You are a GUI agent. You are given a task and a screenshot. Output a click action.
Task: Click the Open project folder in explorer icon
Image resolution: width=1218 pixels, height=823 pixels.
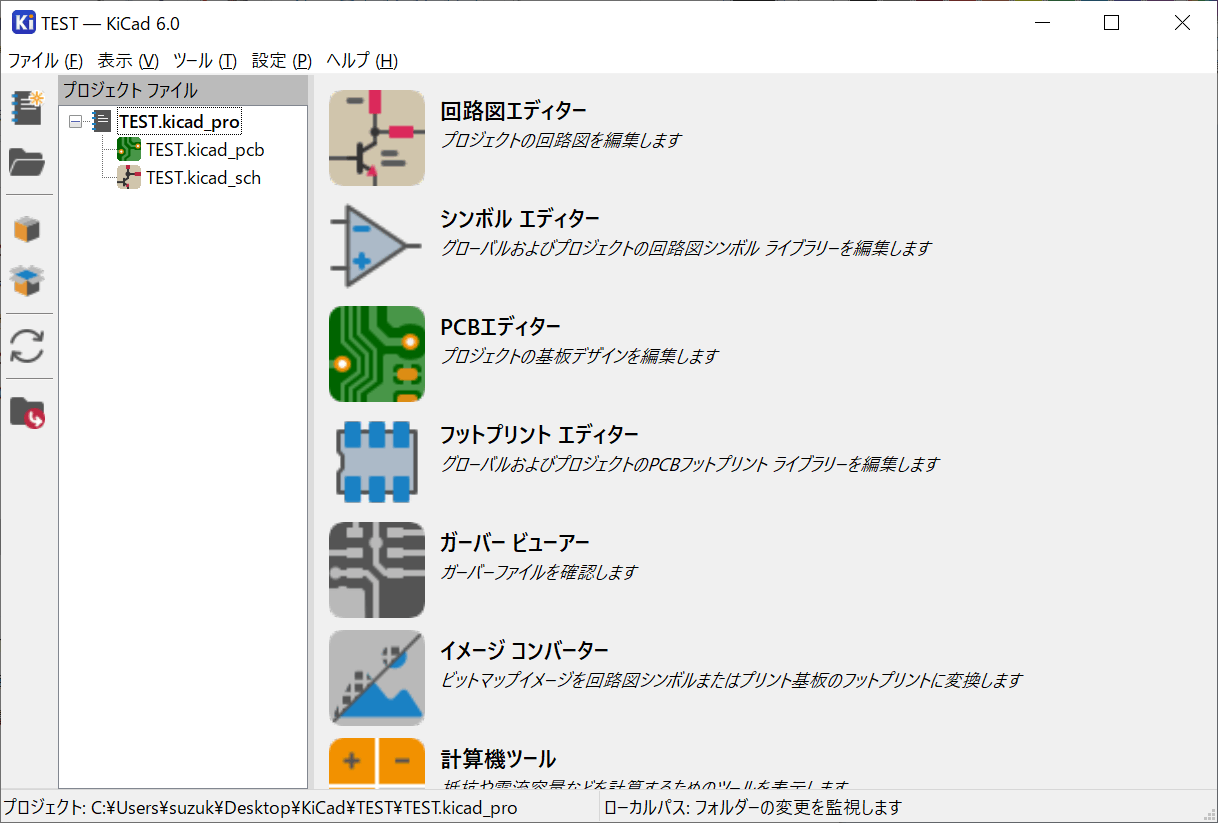(x=27, y=412)
